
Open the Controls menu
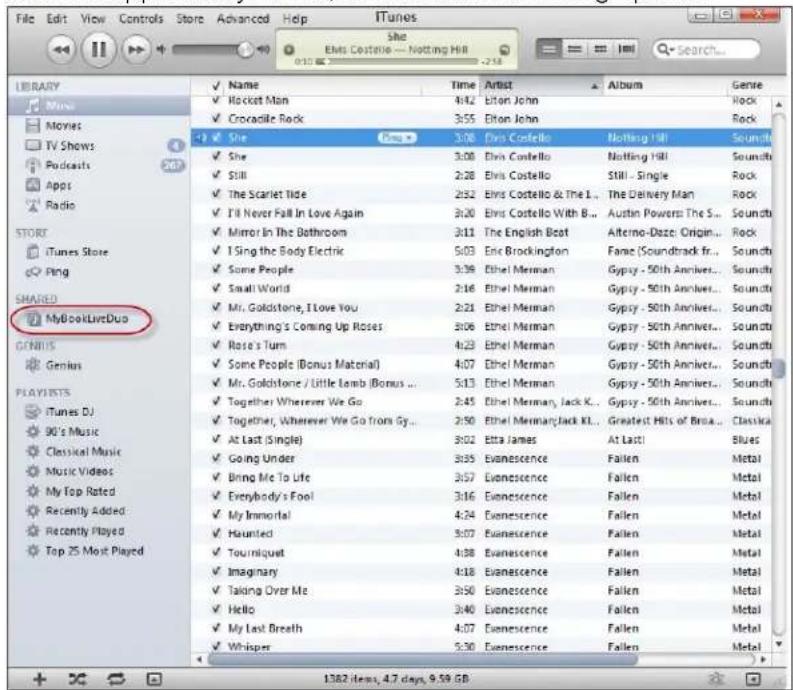[x=141, y=19]
